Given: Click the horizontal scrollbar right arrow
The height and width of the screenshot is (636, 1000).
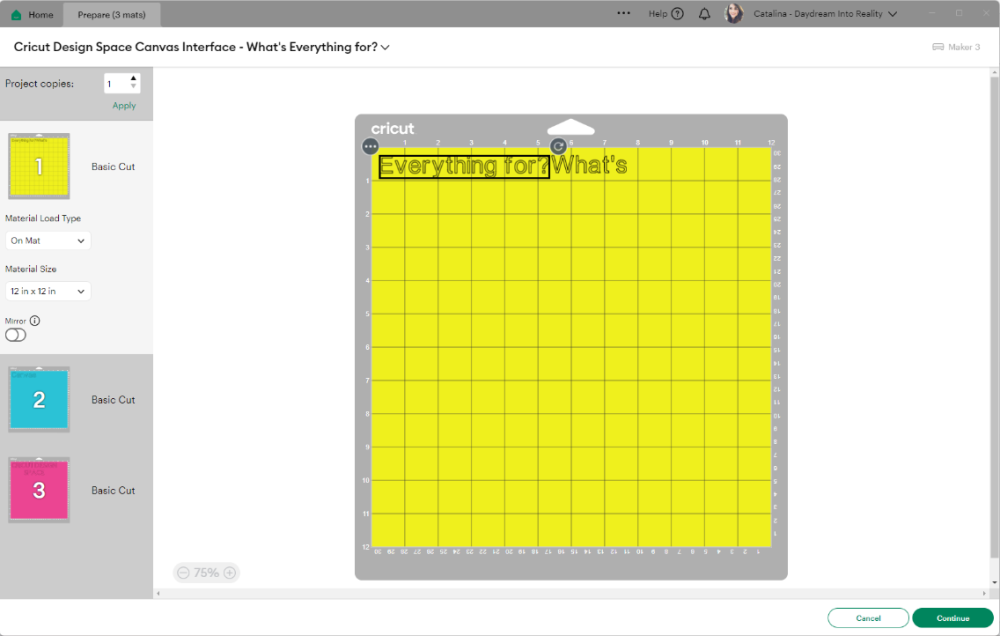Looking at the screenshot, I should tap(984, 593).
